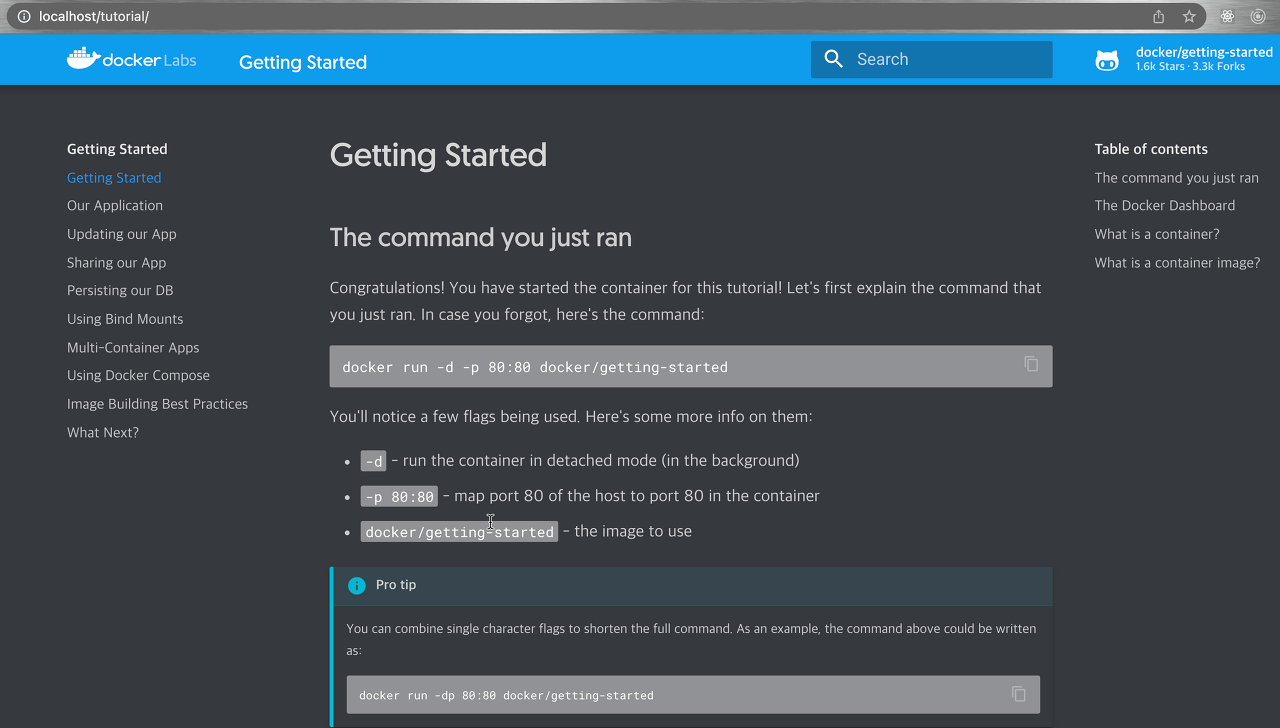
Task: Open Getting Started sidebar link
Action: pyautogui.click(x=114, y=178)
